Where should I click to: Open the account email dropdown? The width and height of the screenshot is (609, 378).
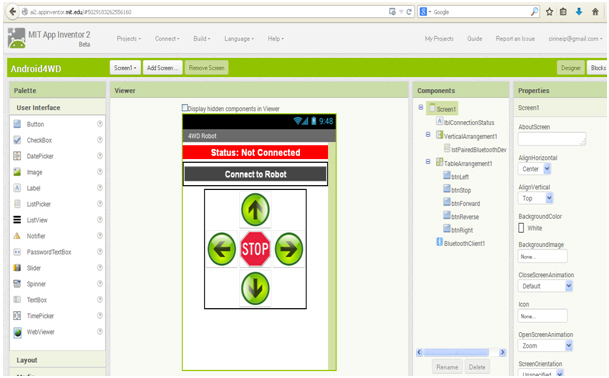[575, 39]
